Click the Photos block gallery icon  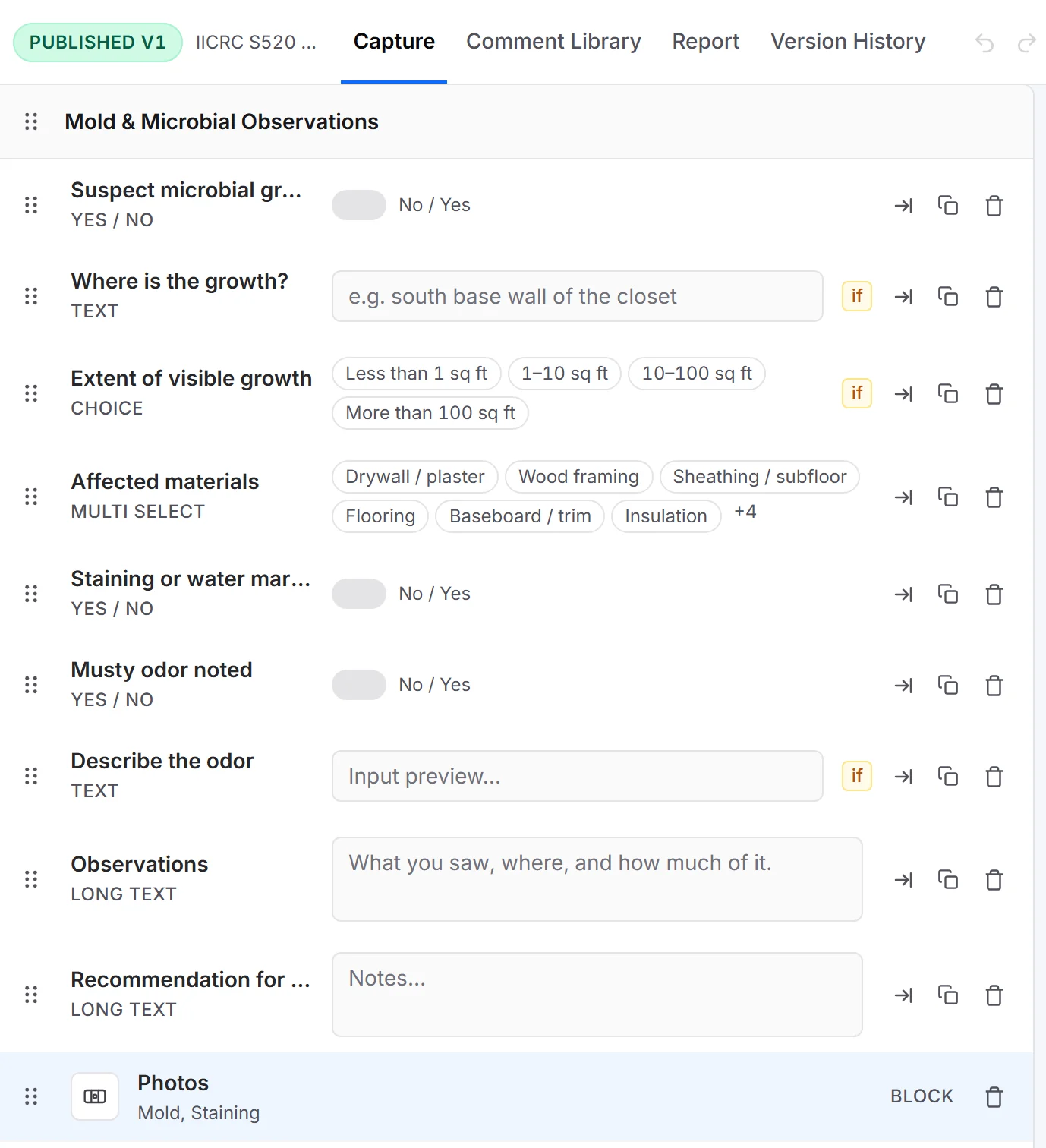click(x=95, y=1096)
